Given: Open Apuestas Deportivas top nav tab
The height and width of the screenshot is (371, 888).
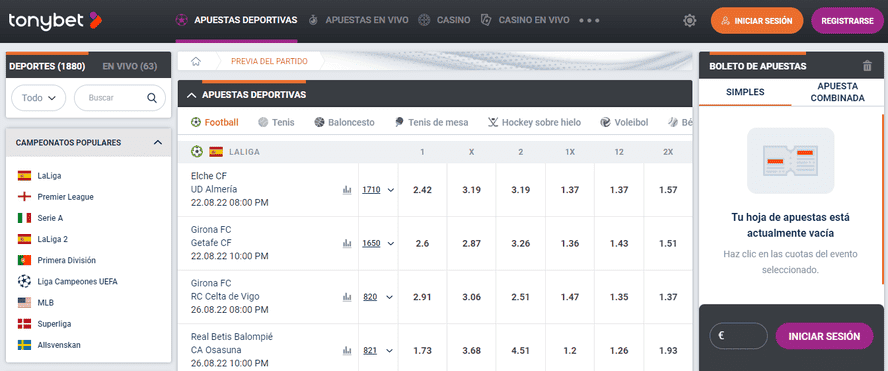Looking at the screenshot, I should pos(236,20).
